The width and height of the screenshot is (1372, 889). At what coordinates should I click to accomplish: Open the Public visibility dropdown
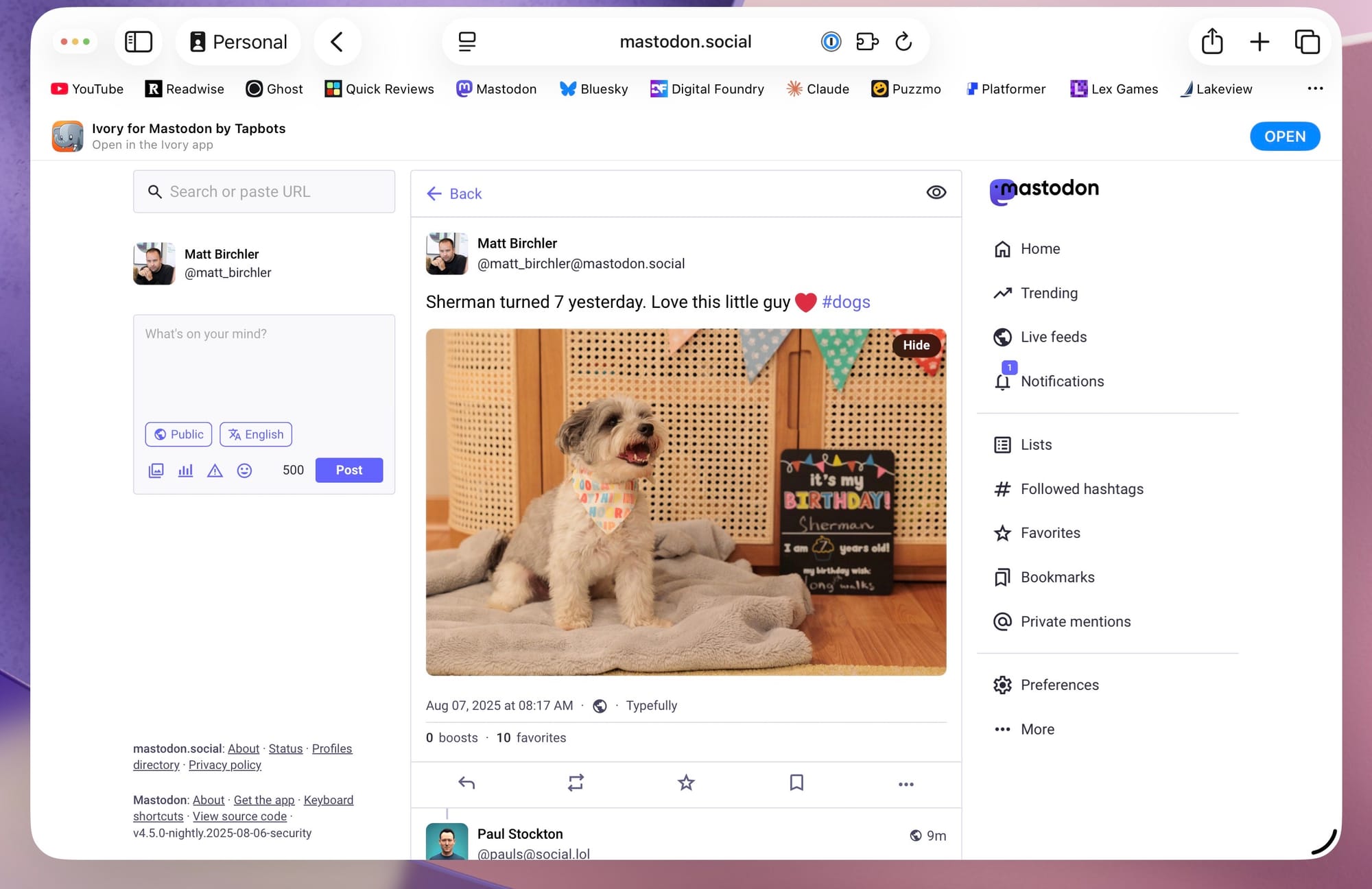[178, 434]
